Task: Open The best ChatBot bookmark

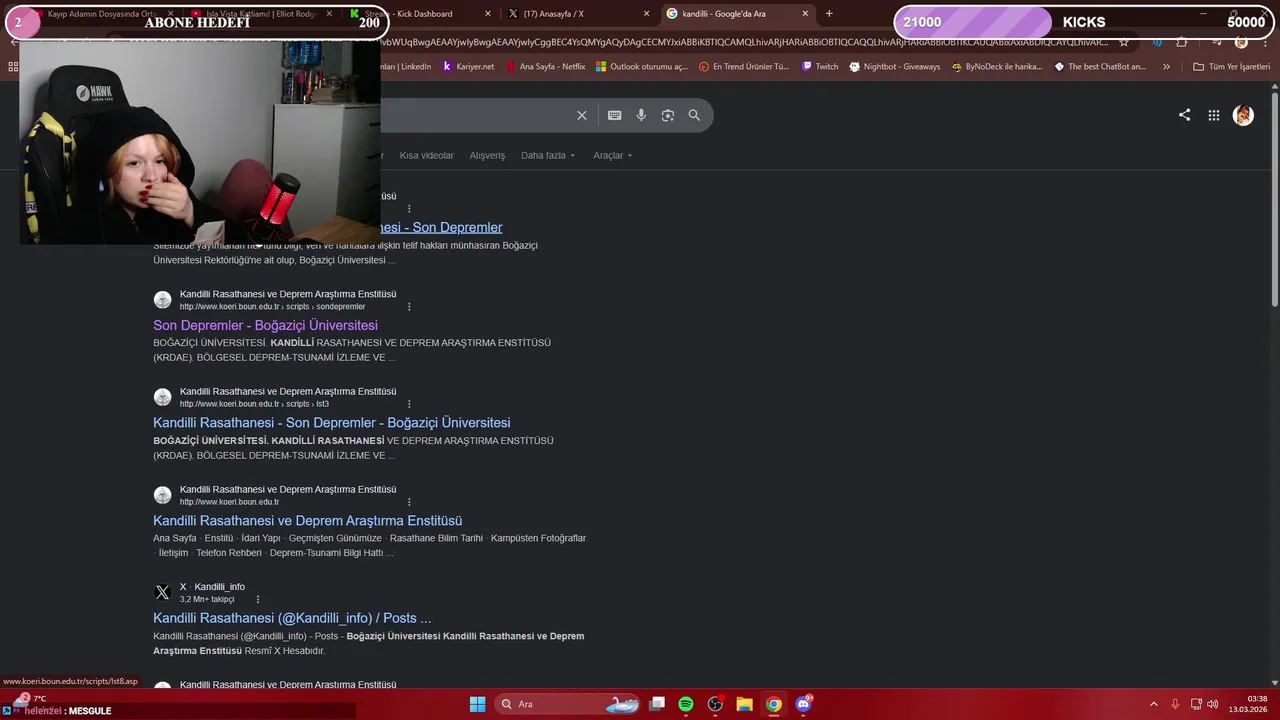Action: [1100, 67]
